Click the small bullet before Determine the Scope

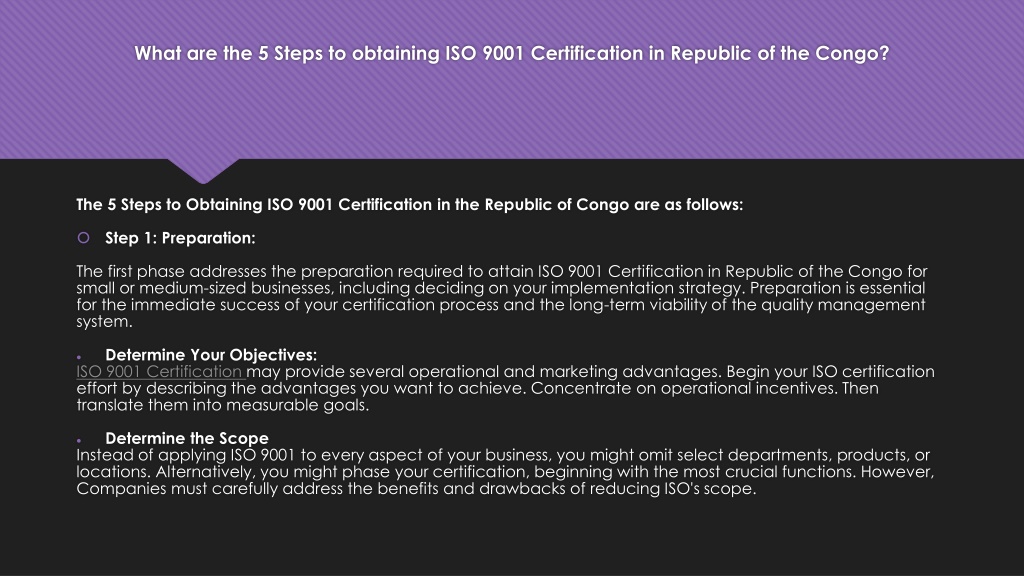79,441
